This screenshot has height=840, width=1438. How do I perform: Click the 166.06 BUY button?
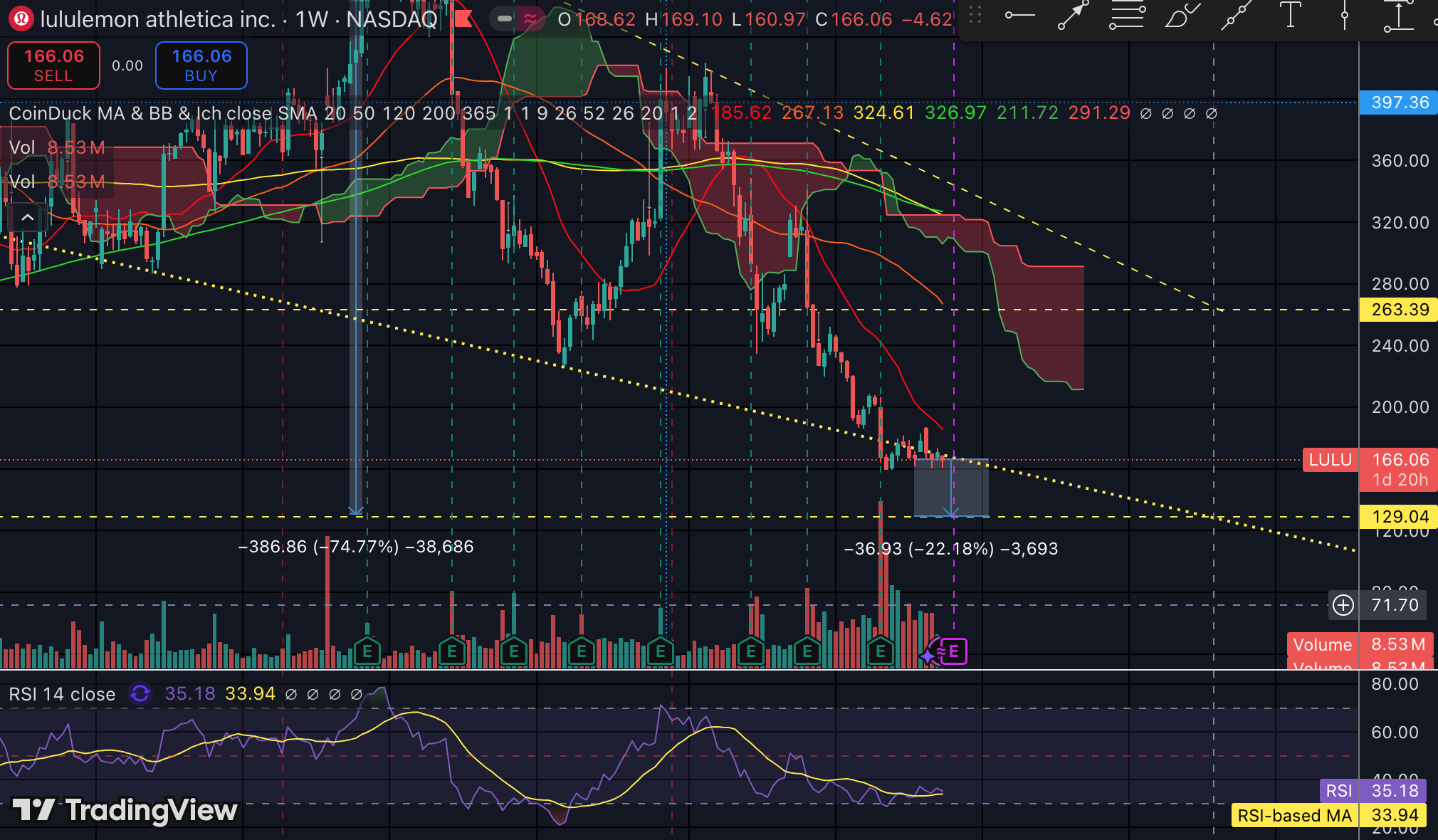tap(201, 65)
